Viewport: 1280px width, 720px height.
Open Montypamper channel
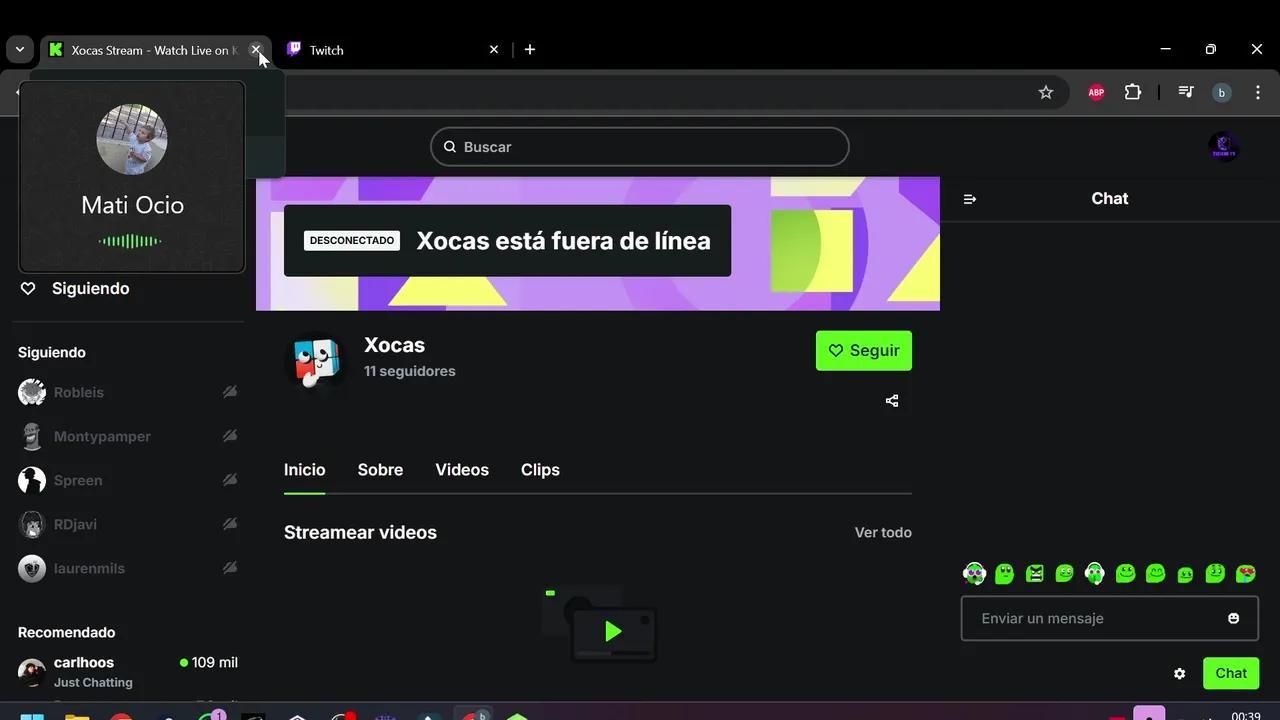128,437
